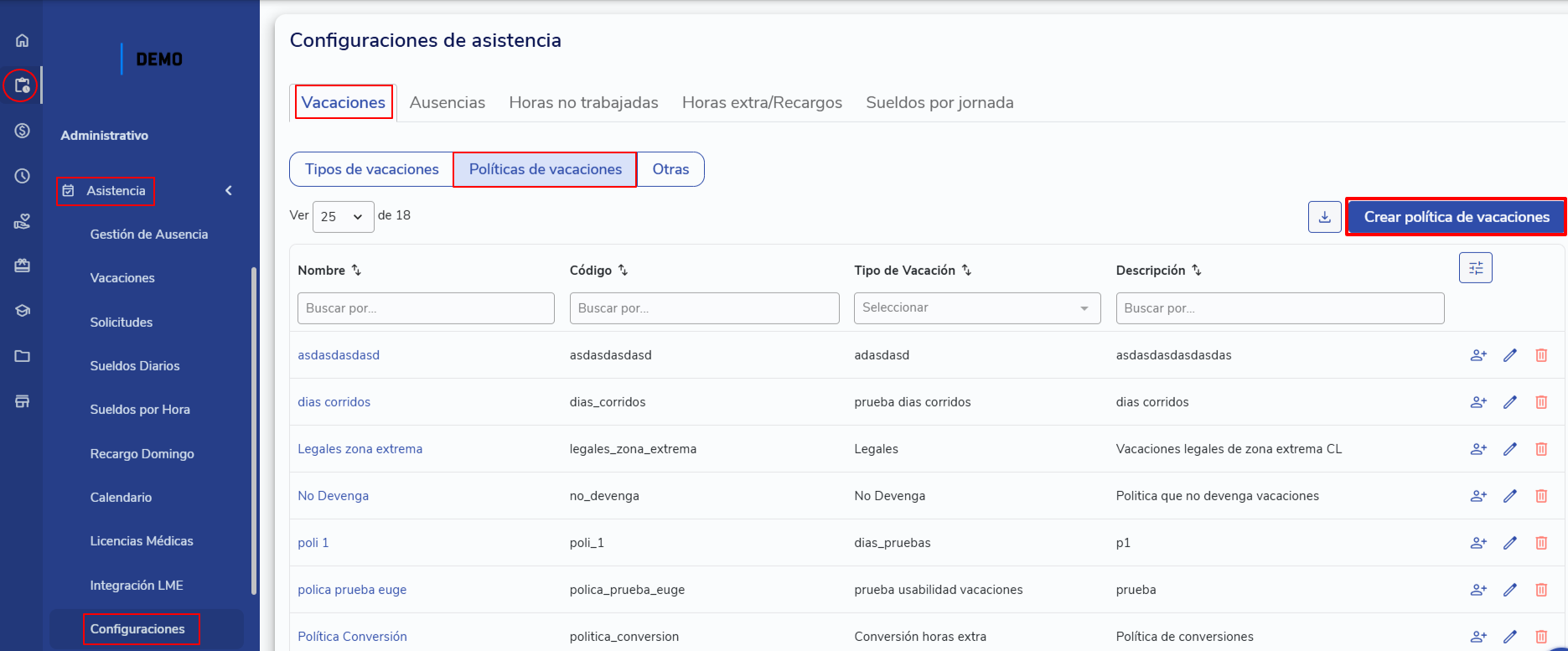Edit the dias corridos policy
This screenshot has height=651, width=1568.
1509,402
